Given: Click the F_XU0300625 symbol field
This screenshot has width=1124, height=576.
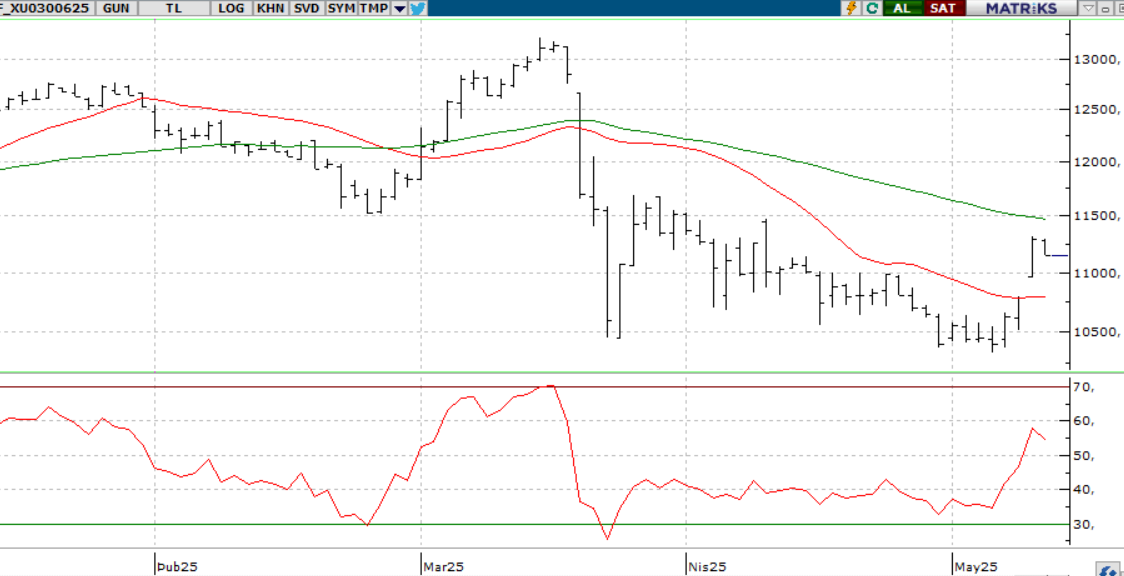Looking at the screenshot, I should [x=47, y=9].
